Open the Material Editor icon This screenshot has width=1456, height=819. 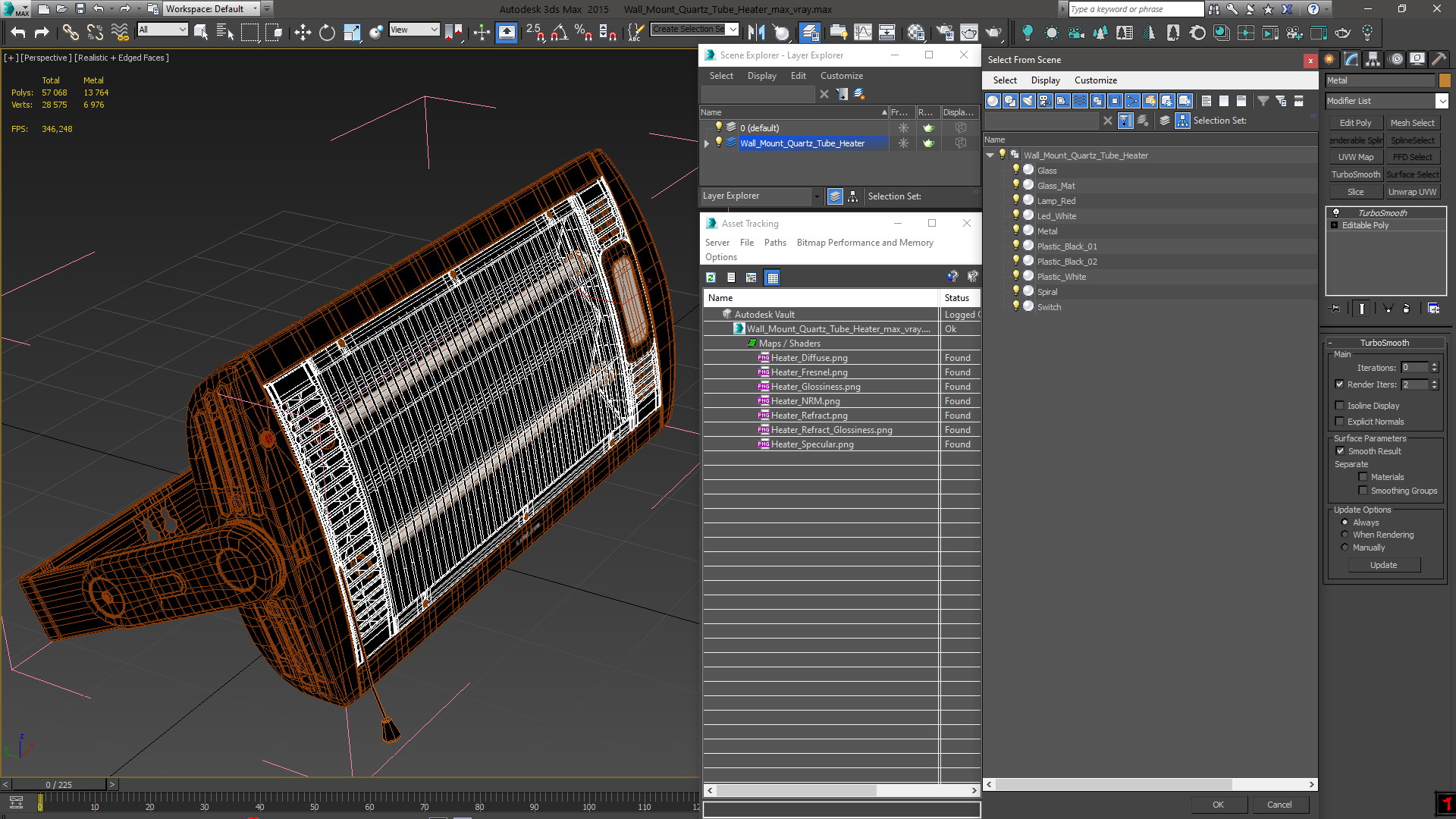(x=916, y=32)
